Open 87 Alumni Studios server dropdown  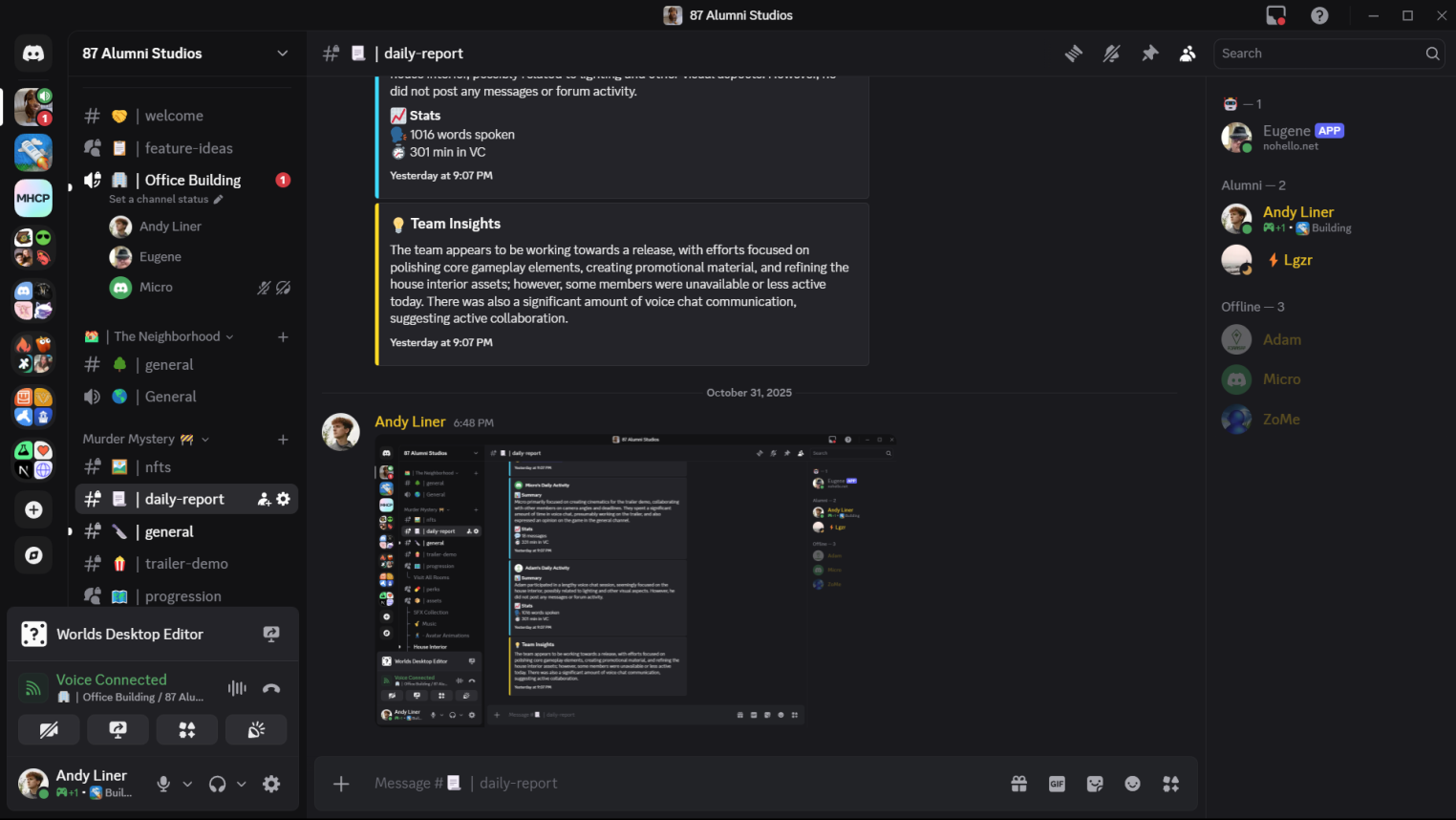coord(186,54)
